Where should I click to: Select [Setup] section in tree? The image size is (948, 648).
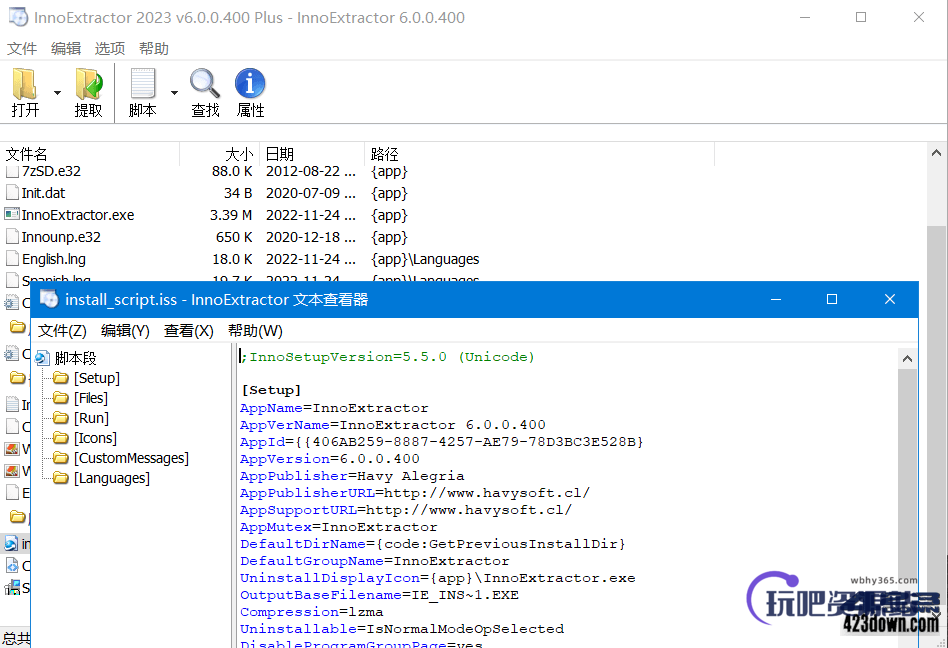click(x=97, y=378)
